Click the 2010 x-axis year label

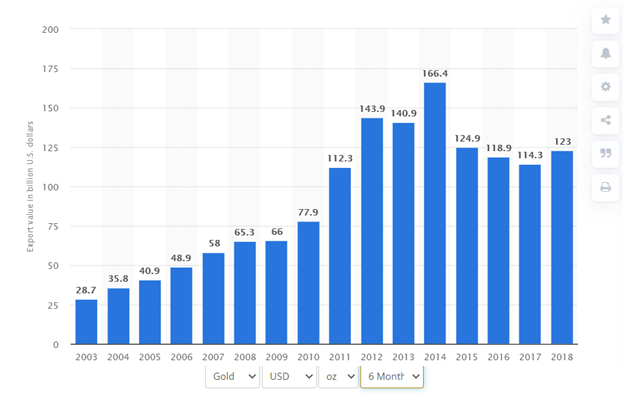(x=308, y=357)
